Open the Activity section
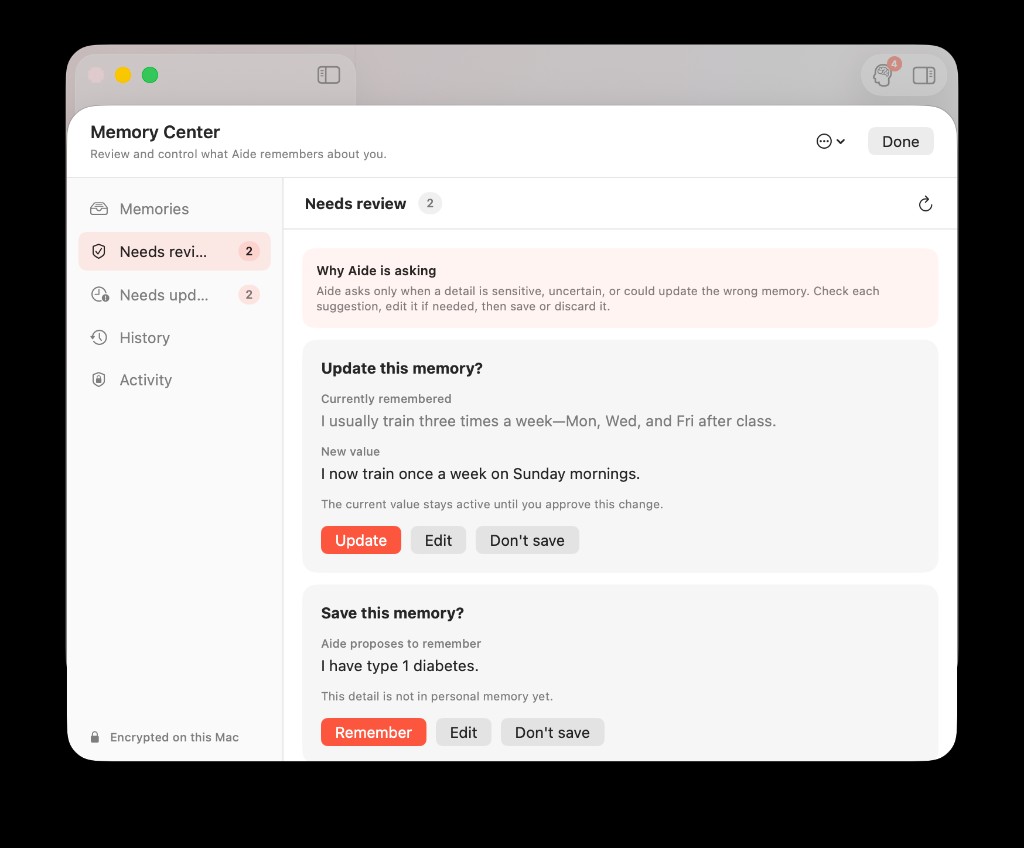This screenshot has width=1024, height=848. coord(174,380)
